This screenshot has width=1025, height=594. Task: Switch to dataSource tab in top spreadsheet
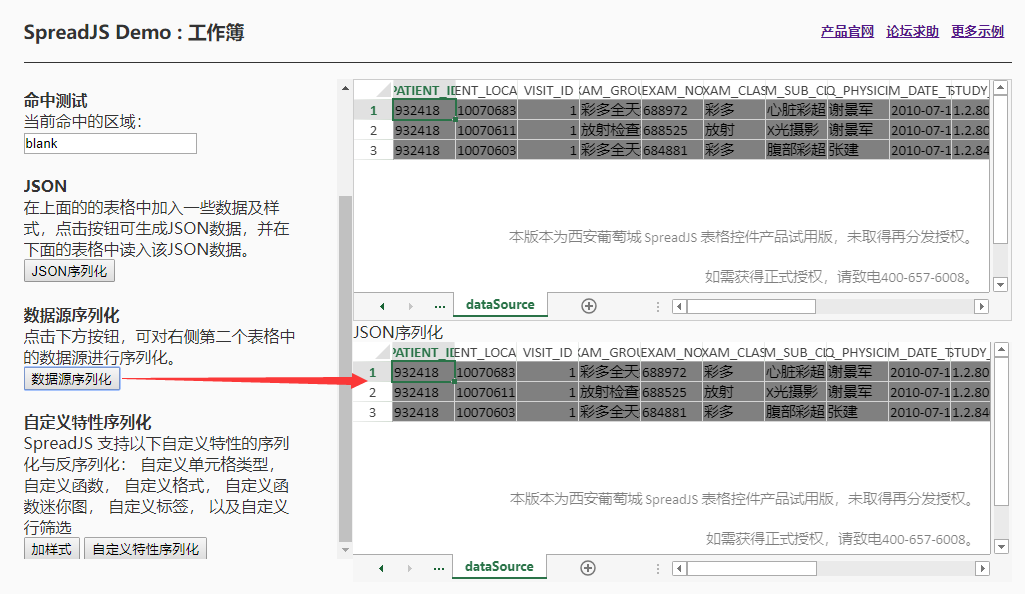tap(500, 305)
